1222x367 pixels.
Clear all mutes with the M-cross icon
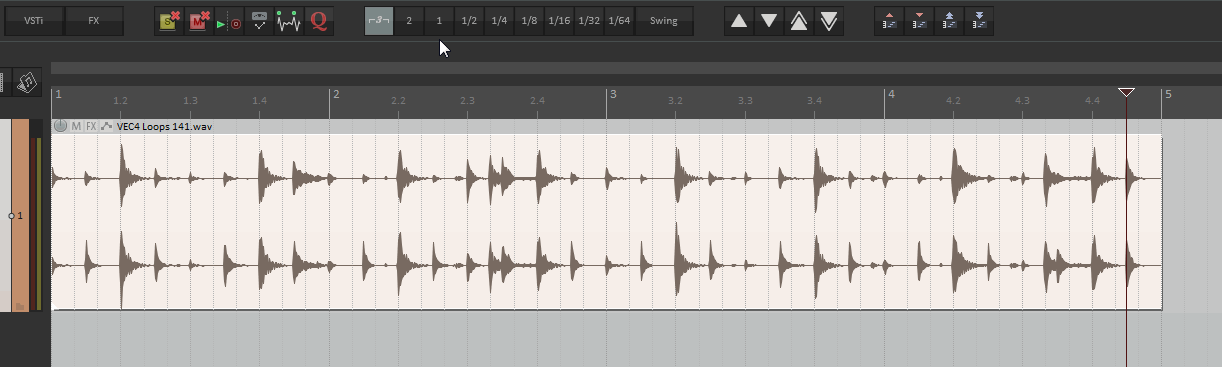pos(199,21)
